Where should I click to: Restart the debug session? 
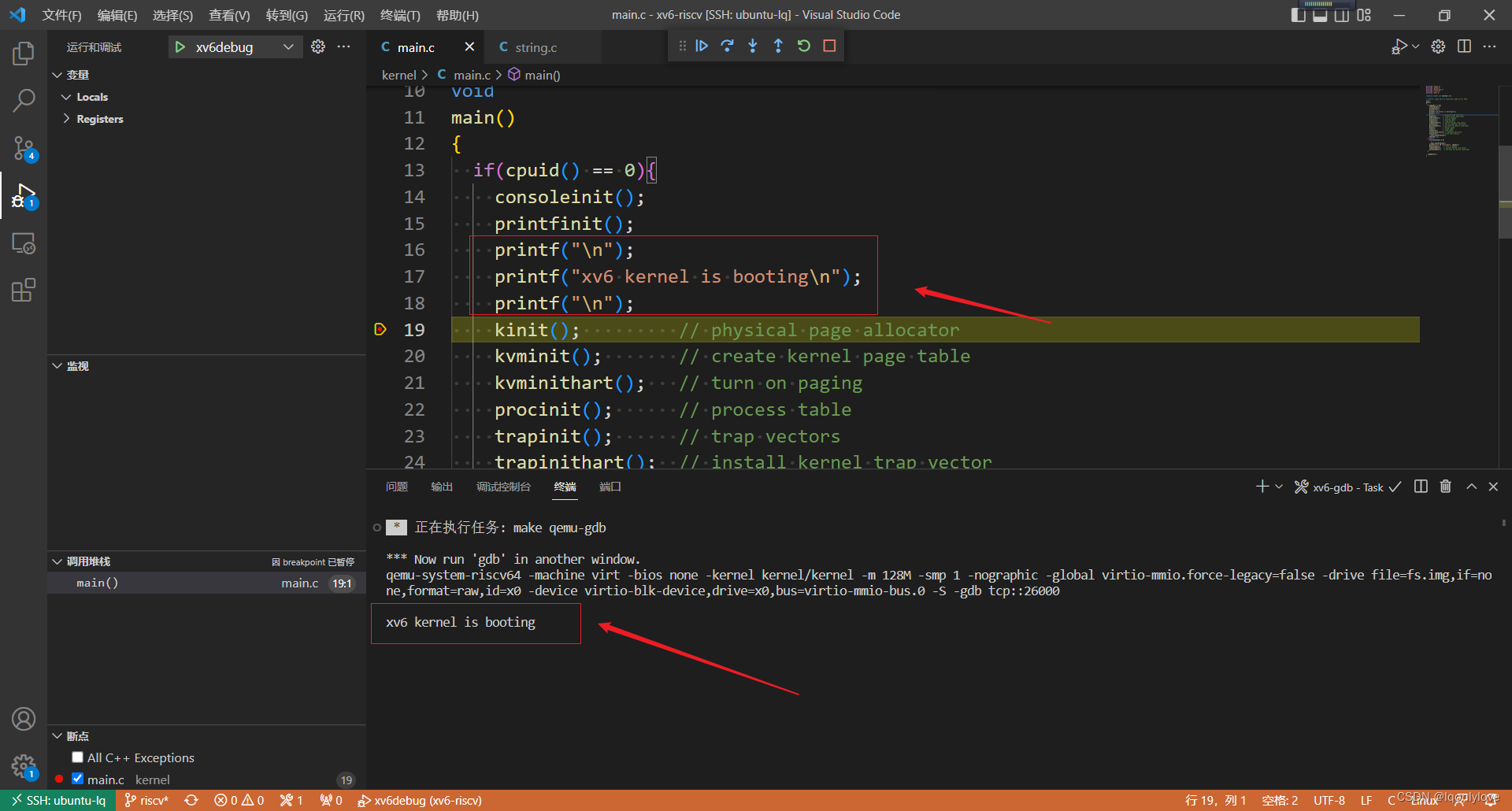tap(803, 46)
